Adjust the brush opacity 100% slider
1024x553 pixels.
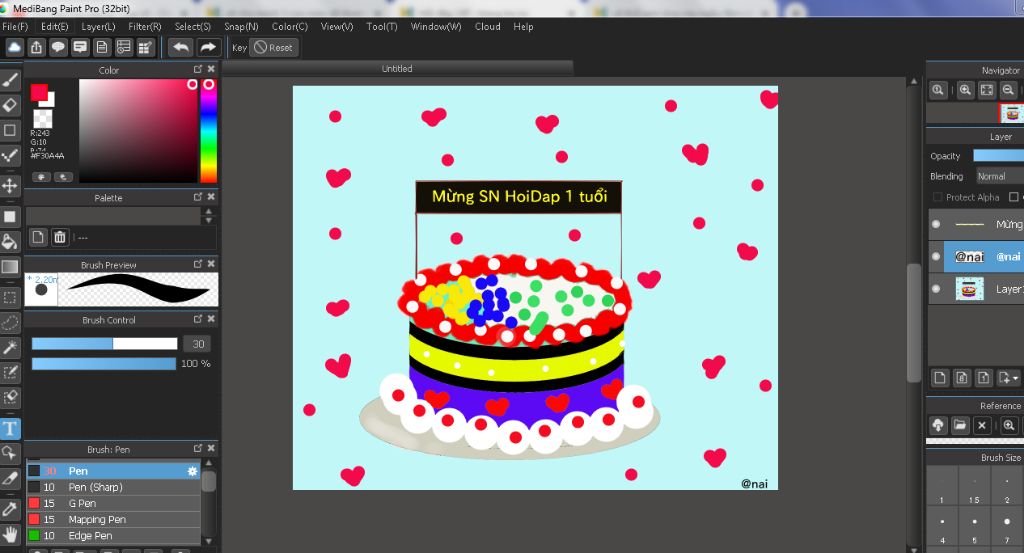104,364
